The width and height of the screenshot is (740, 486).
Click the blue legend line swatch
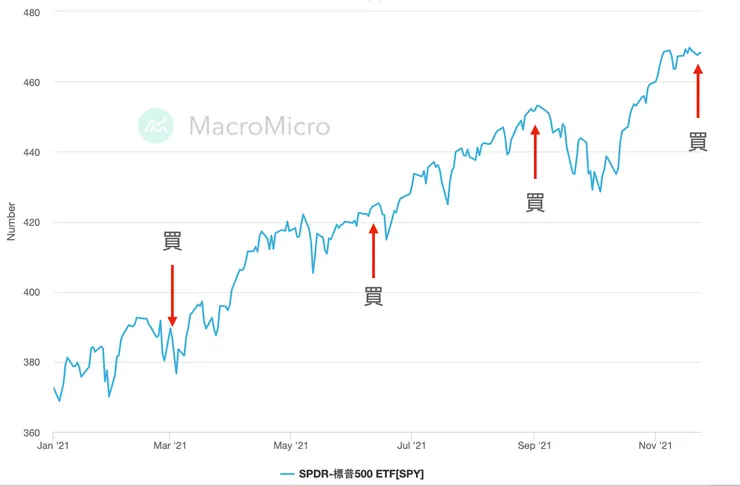tap(287, 473)
